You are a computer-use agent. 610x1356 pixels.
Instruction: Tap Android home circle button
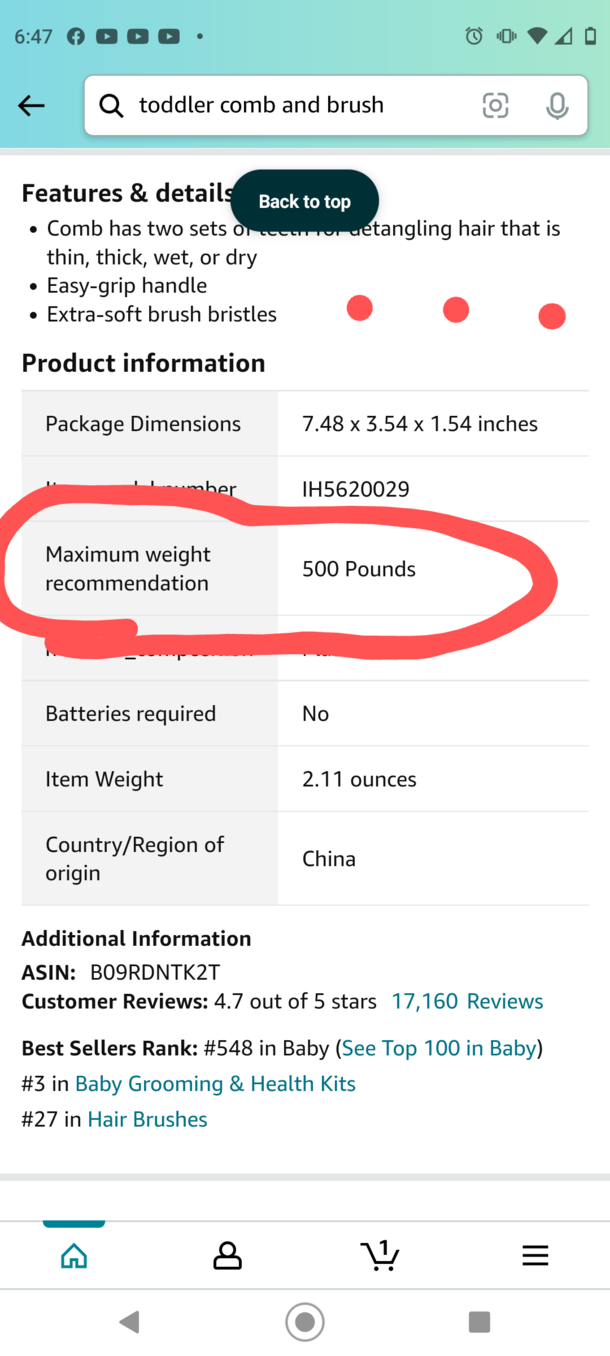305,1322
